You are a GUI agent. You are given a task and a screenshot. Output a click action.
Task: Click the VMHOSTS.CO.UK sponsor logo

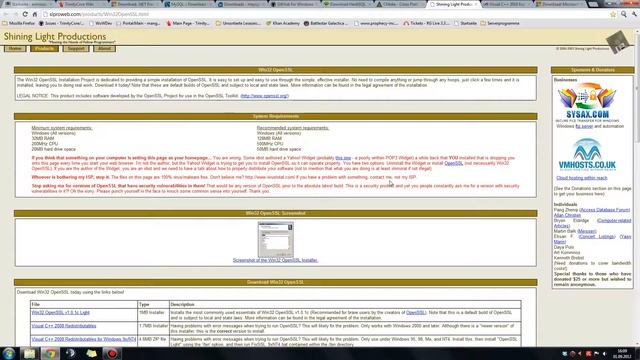587,155
